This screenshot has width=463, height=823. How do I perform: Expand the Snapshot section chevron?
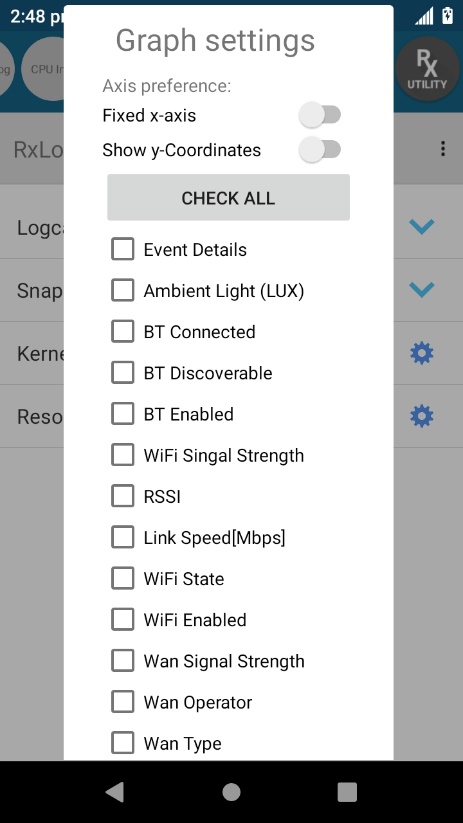pyautogui.click(x=422, y=290)
